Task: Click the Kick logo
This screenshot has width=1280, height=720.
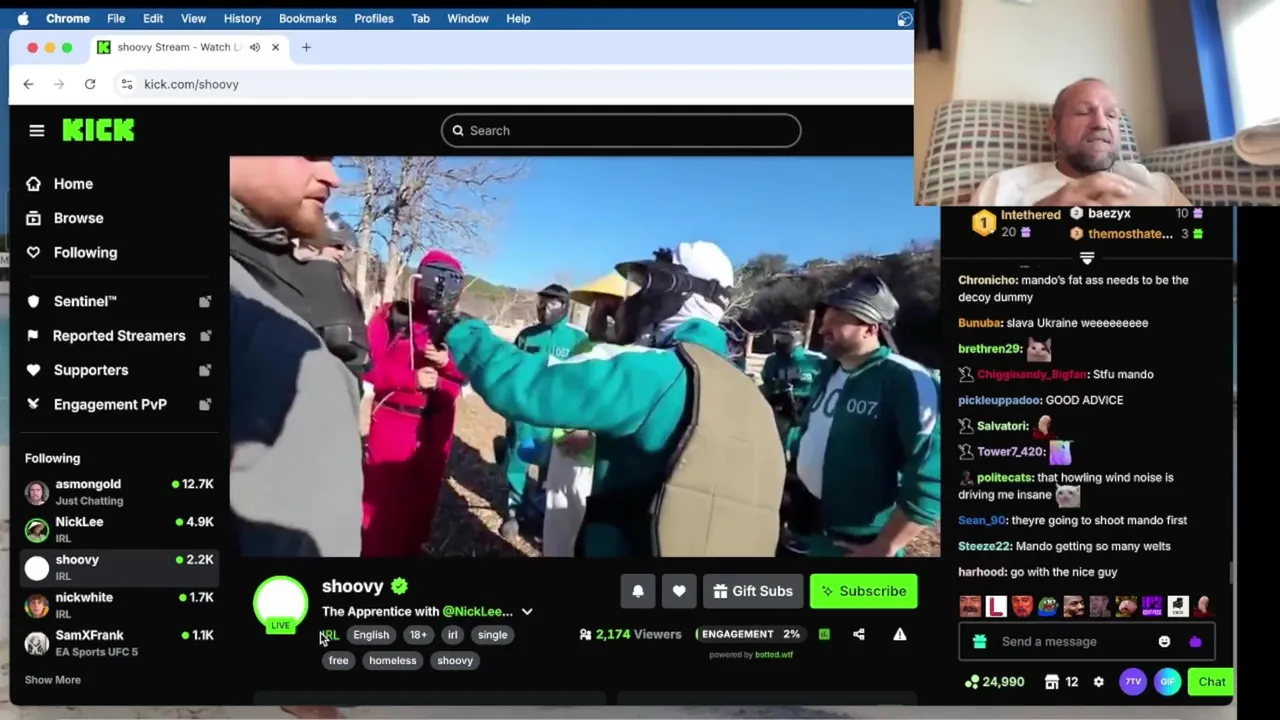Action: click(x=98, y=131)
